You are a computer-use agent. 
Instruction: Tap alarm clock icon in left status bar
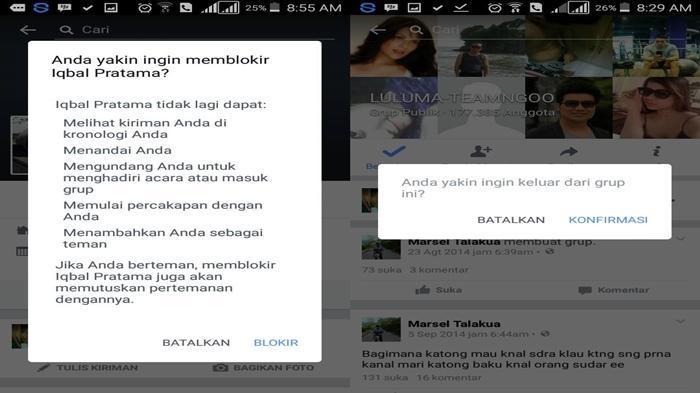click(x=144, y=8)
